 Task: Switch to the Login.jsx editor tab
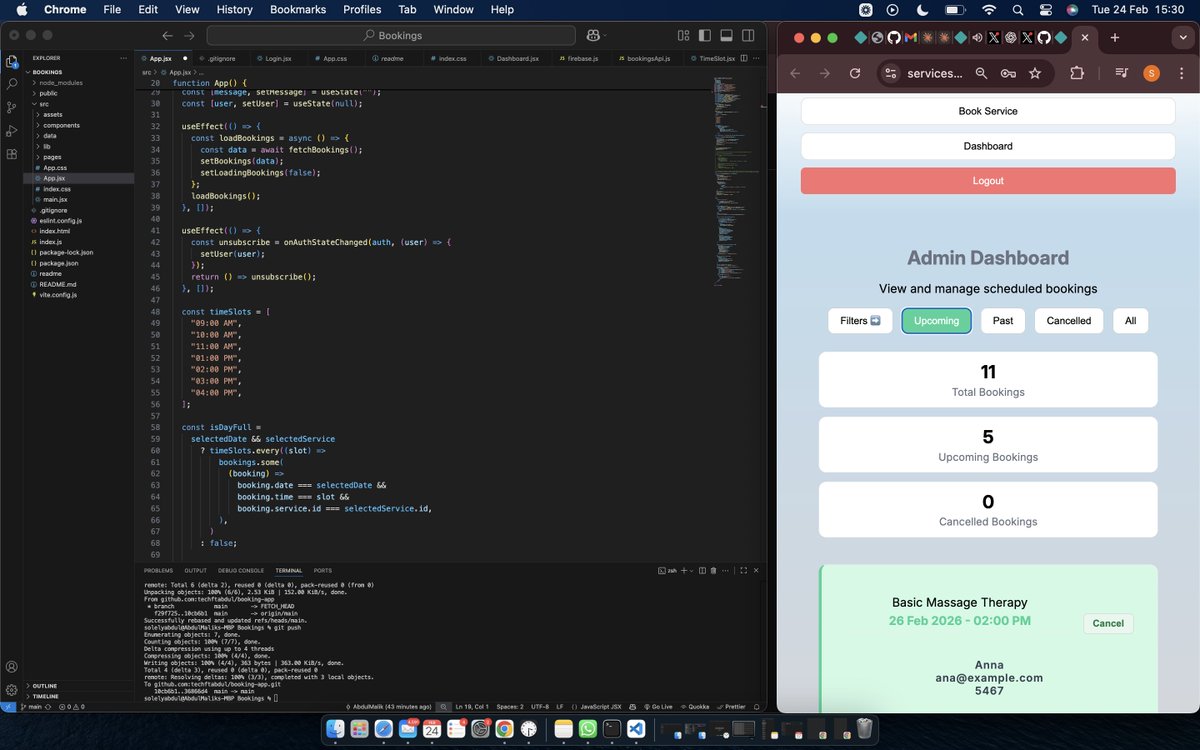(x=278, y=58)
